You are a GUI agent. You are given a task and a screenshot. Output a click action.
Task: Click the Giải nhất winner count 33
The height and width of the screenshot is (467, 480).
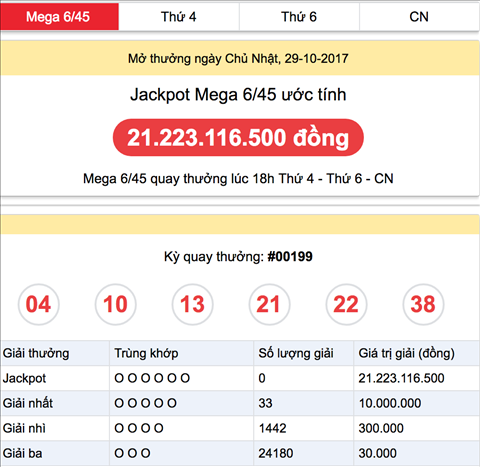pyautogui.click(x=266, y=403)
